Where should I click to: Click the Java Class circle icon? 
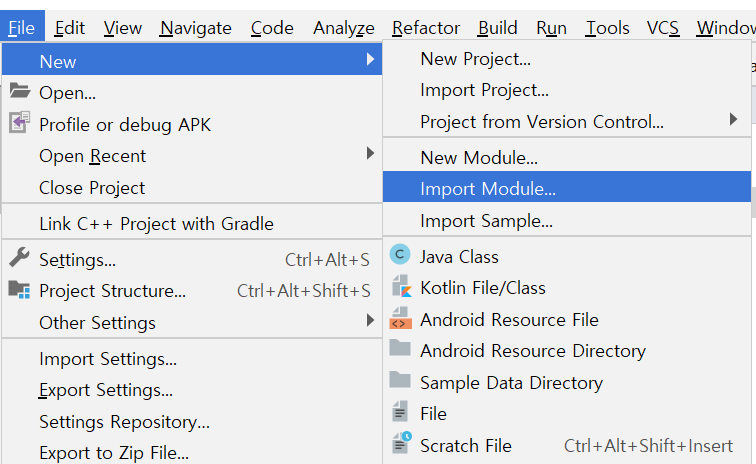click(x=400, y=254)
